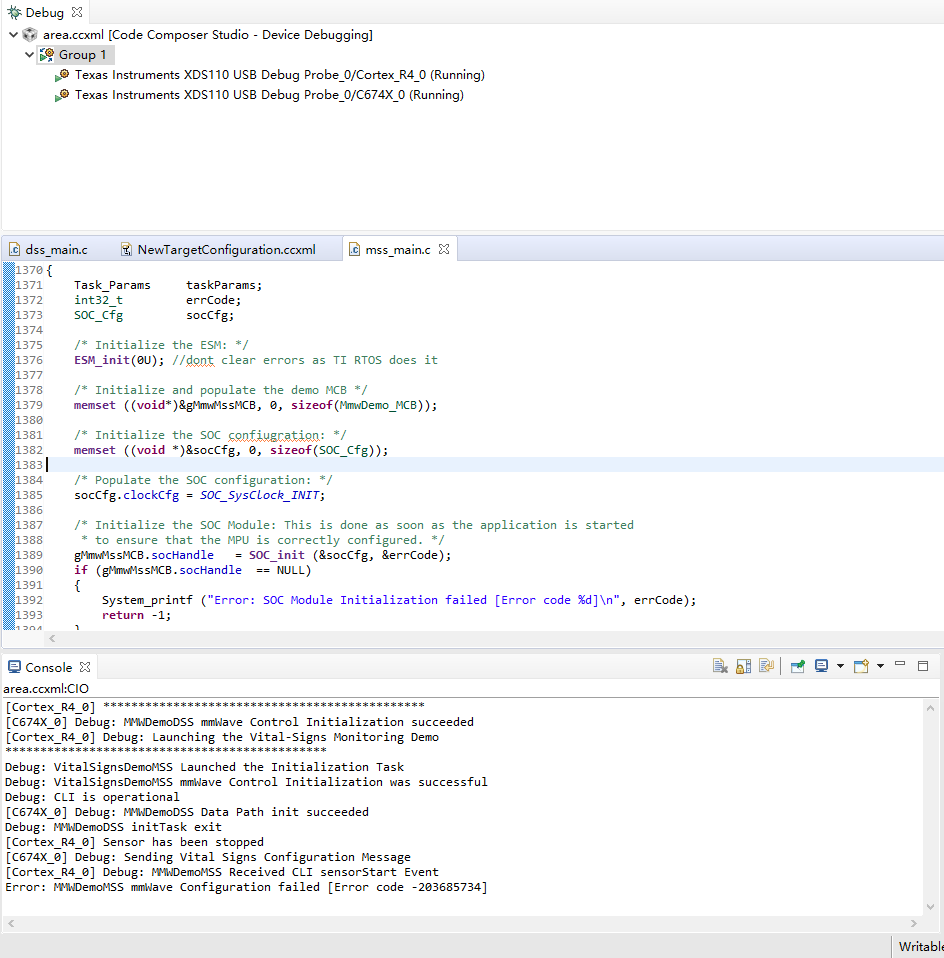Viewport: 944px width, 958px height.
Task: Click the 'return -1;' statement
Action: [x=136, y=615]
